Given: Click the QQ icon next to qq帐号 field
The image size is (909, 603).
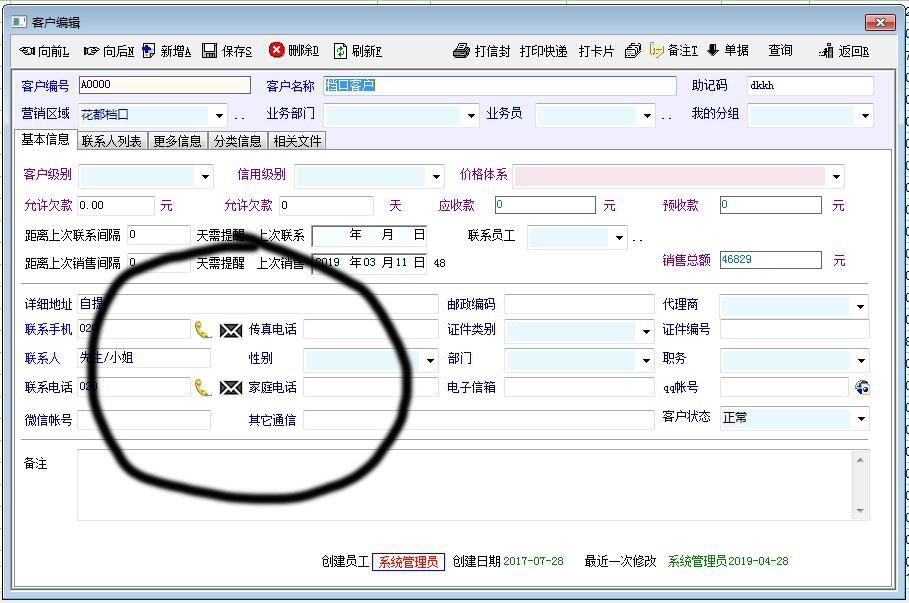Looking at the screenshot, I should click(862, 387).
